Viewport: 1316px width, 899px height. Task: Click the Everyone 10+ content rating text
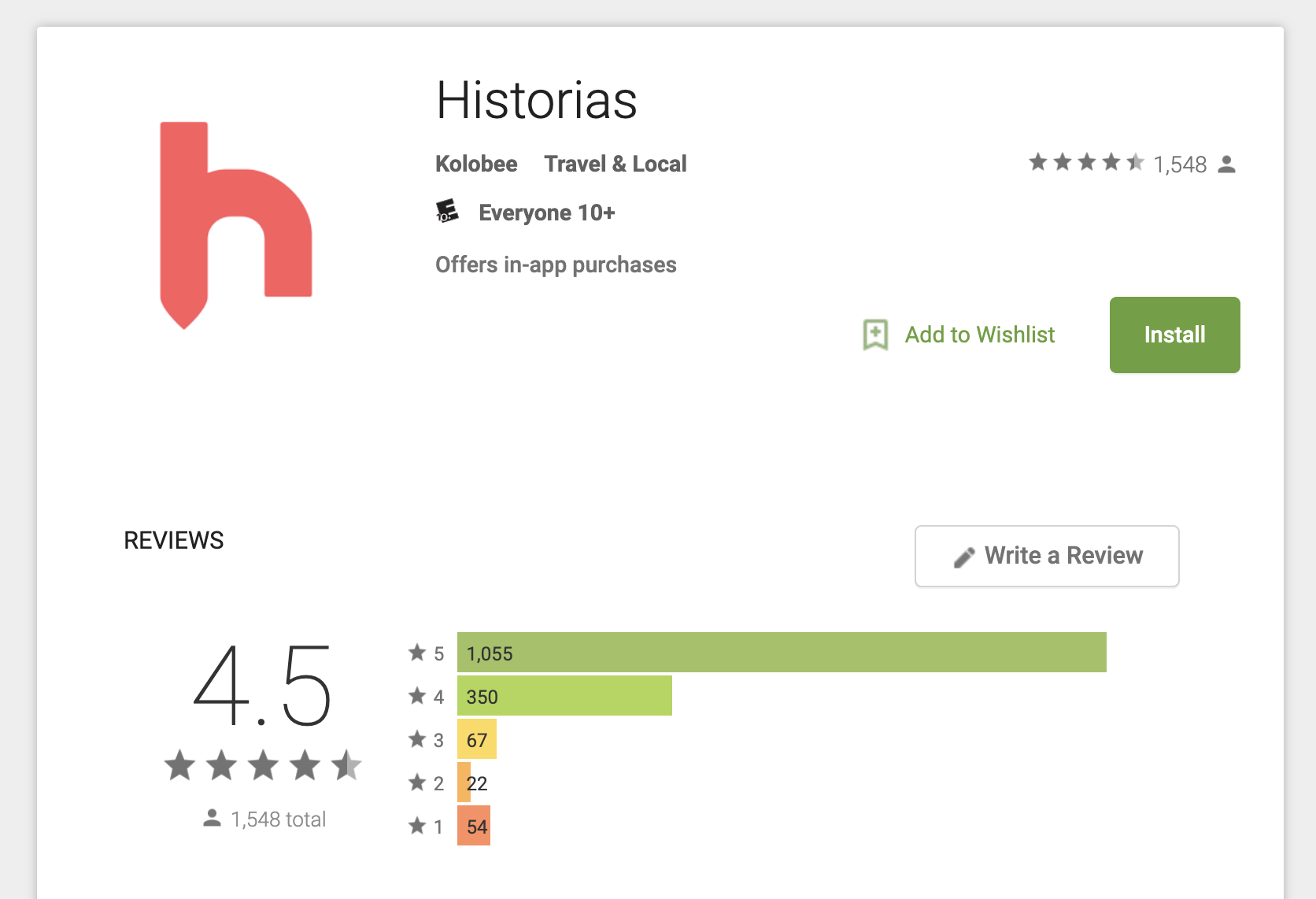(546, 213)
